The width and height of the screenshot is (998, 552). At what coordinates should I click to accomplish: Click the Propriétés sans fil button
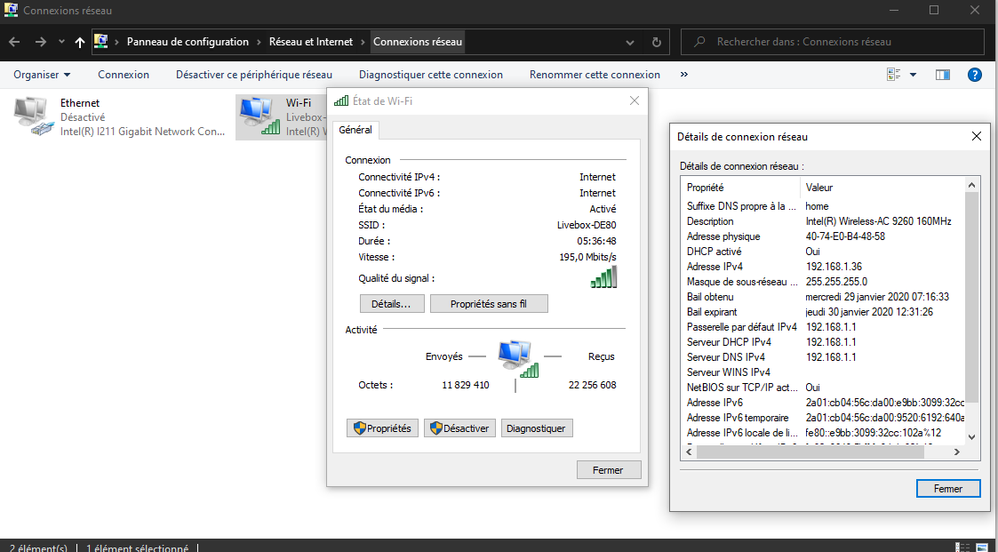pos(489,304)
